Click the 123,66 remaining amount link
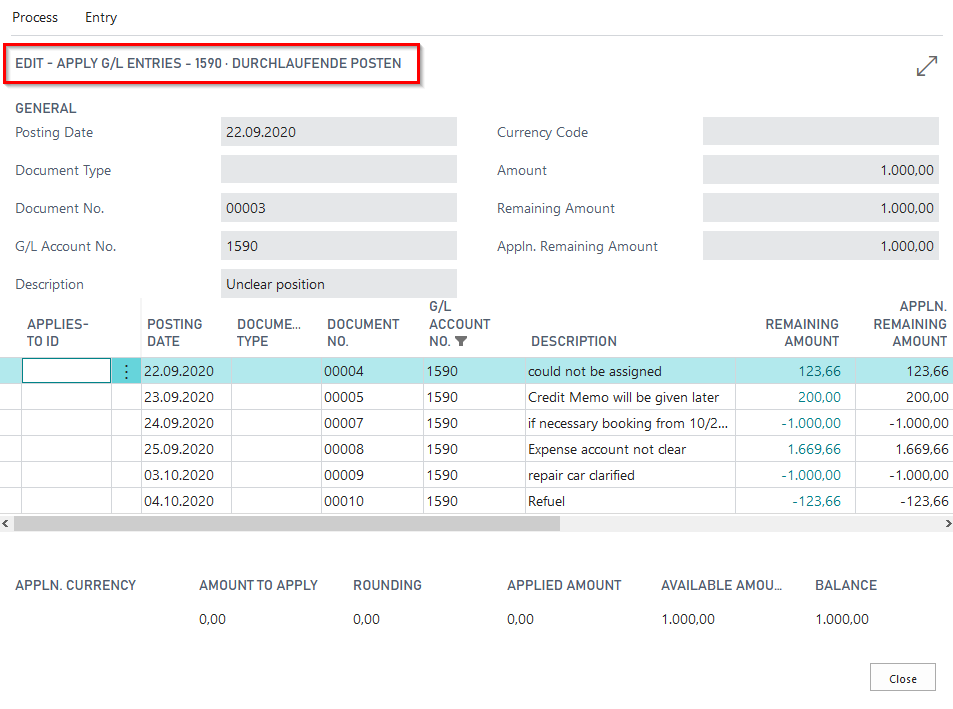Viewport: 953px width, 709px height. tap(819, 372)
